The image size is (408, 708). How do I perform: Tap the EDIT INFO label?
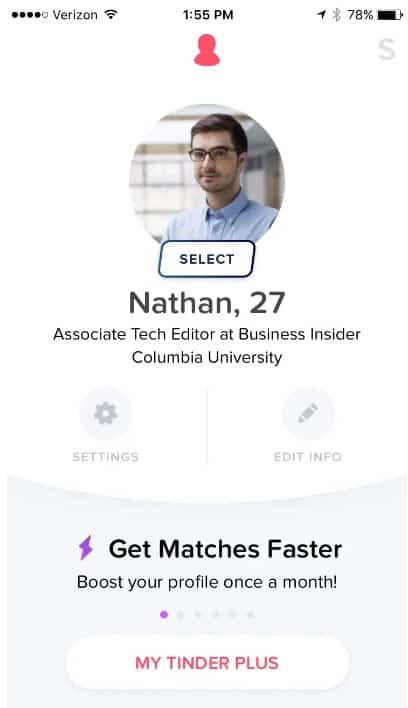308,457
